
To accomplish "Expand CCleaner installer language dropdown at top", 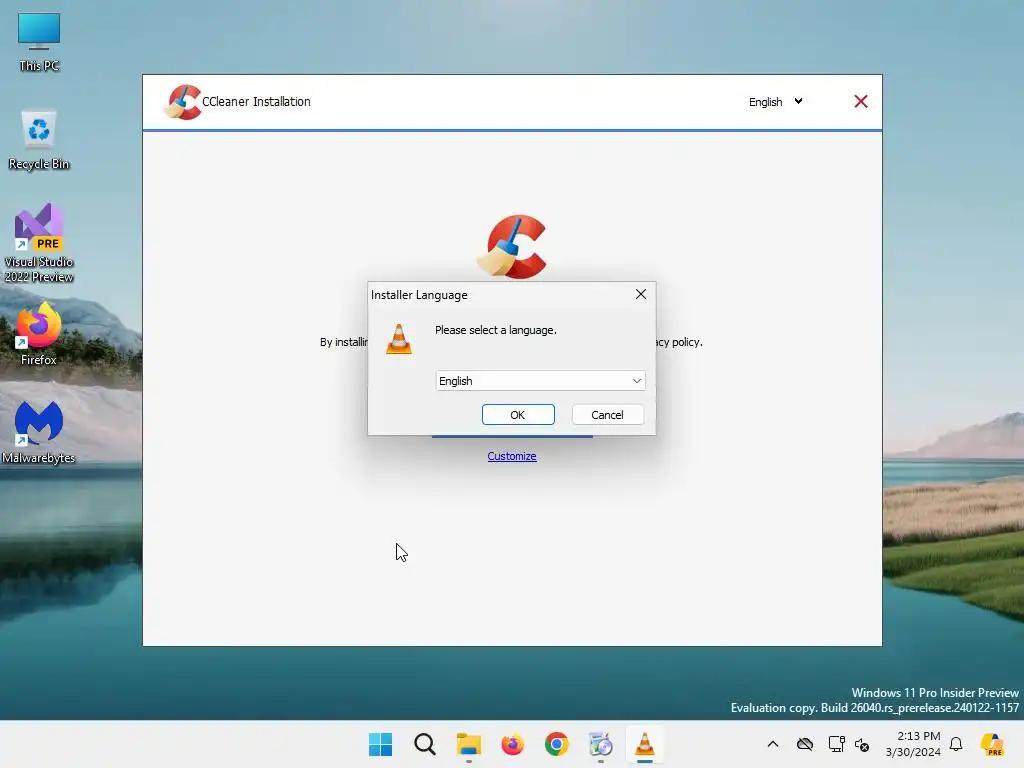I will point(775,102).
